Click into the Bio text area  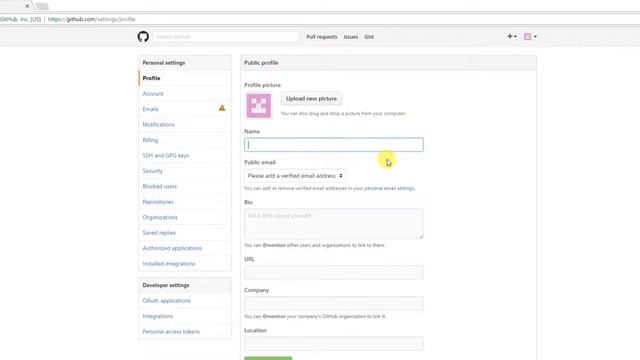click(333, 223)
